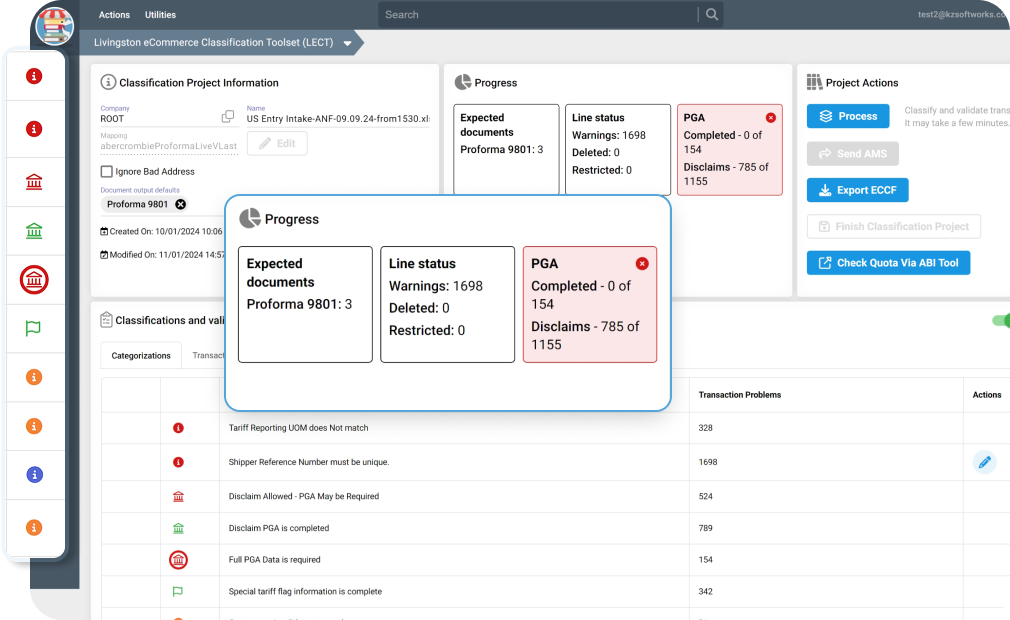Click the Export ECCF button
The image size is (1010, 620).
click(857, 190)
